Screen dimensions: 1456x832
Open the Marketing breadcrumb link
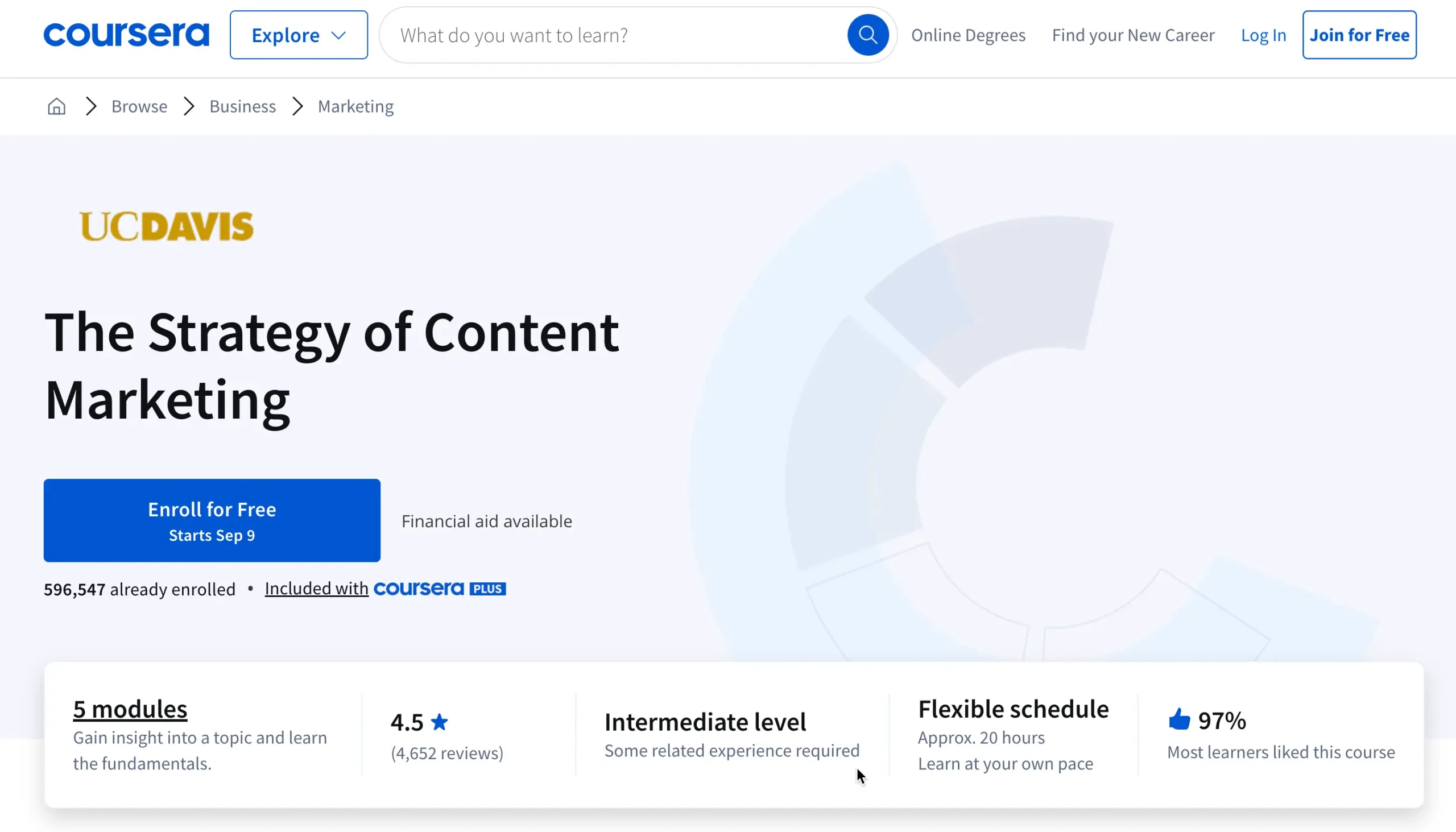tap(355, 106)
